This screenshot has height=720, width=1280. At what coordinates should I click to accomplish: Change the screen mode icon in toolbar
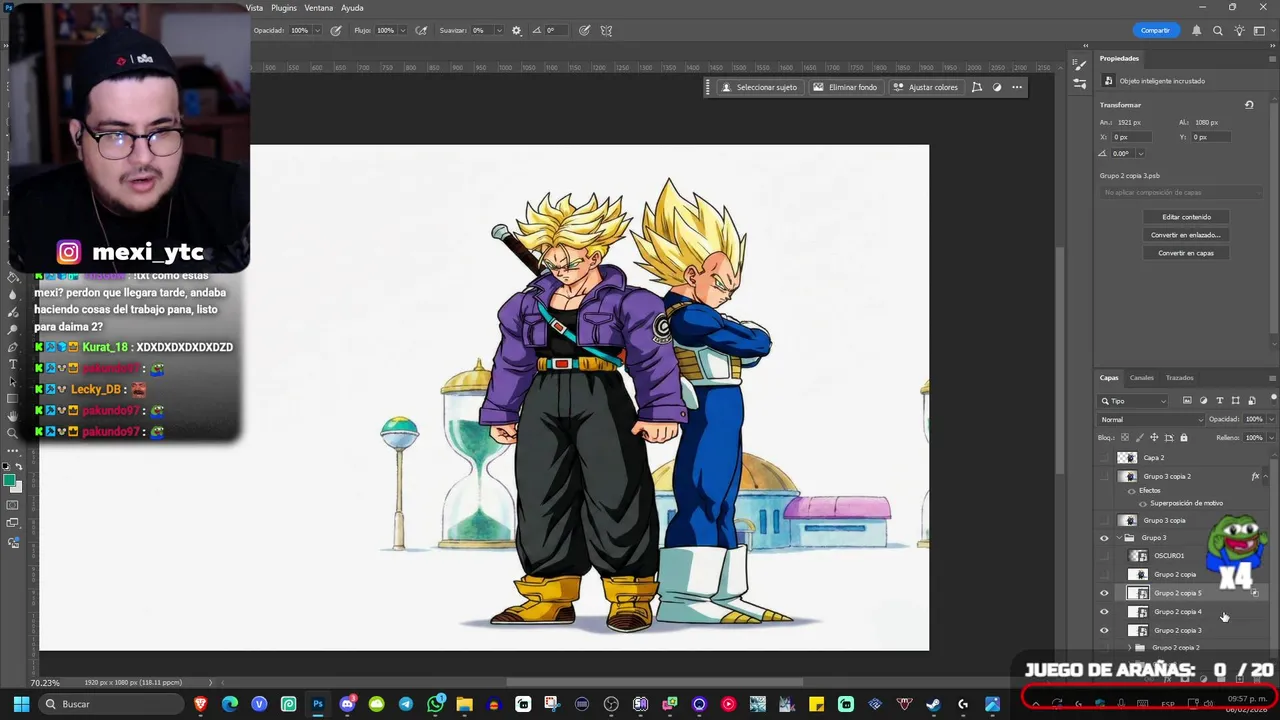point(12,523)
